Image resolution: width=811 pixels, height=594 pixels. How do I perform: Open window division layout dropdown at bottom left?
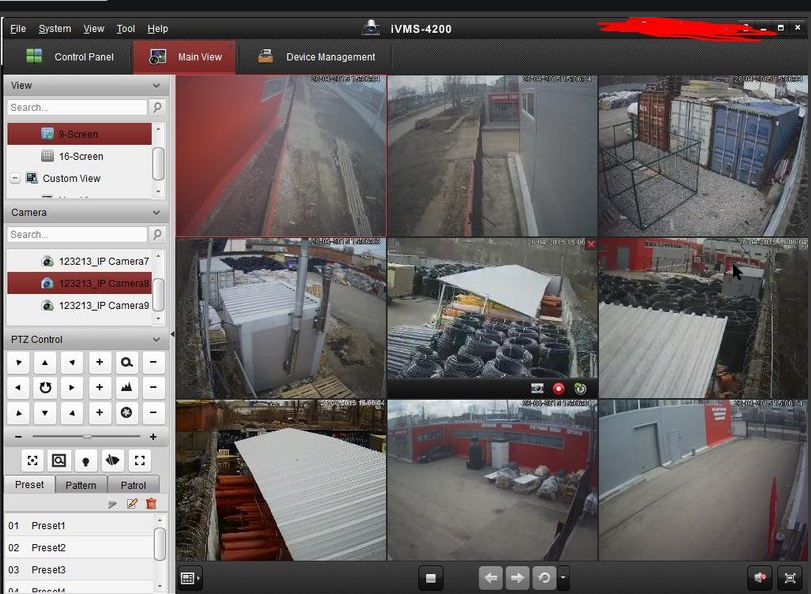[x=189, y=578]
